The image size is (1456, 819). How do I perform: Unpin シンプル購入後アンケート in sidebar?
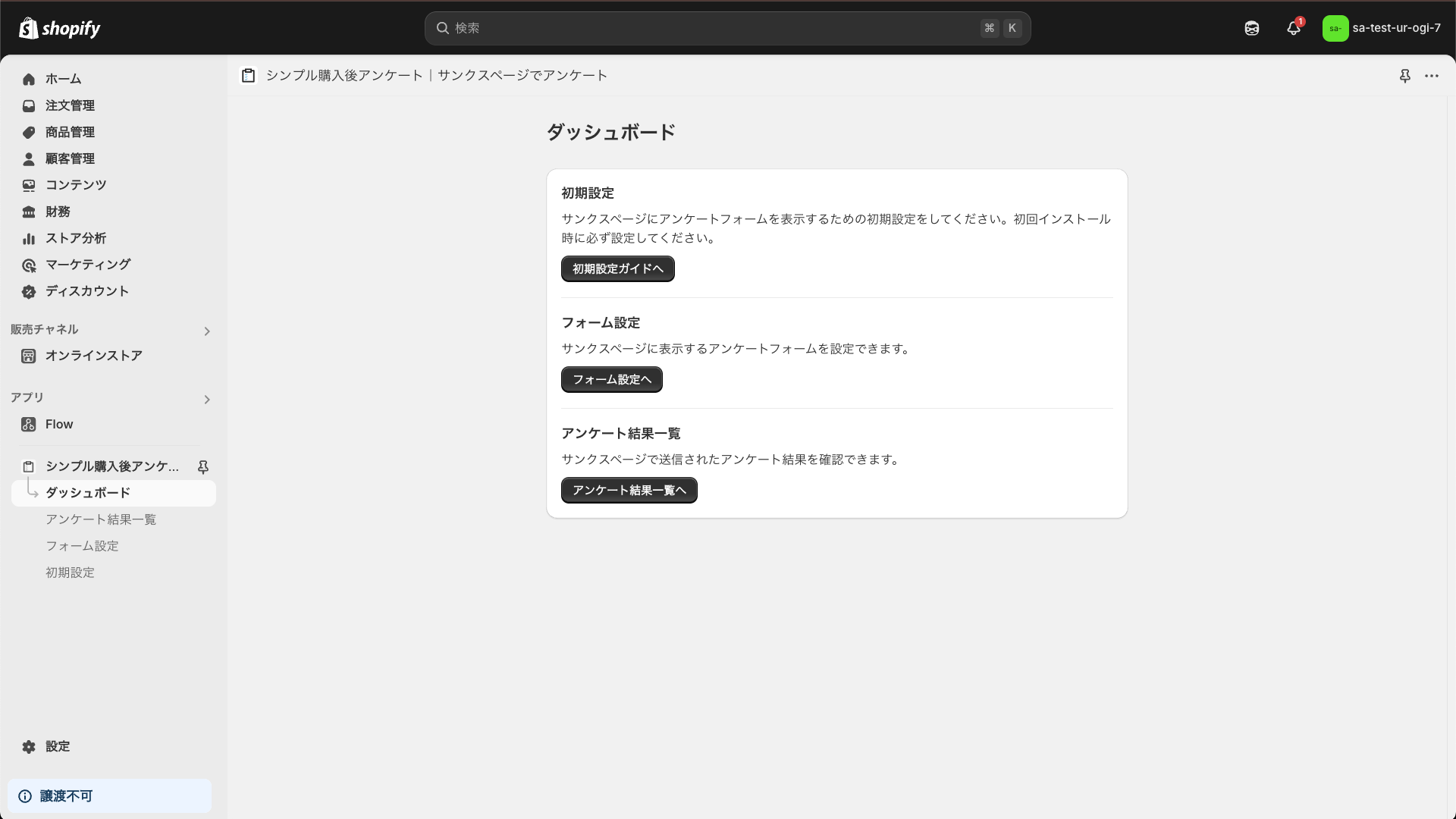203,466
